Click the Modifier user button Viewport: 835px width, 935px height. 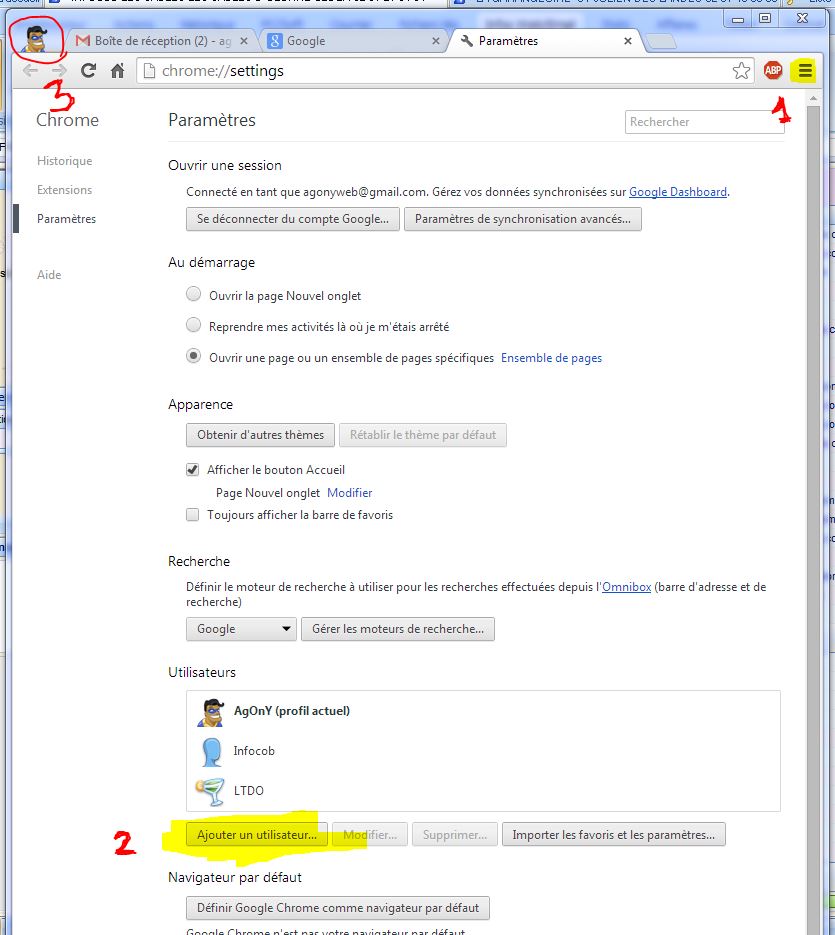coord(370,835)
